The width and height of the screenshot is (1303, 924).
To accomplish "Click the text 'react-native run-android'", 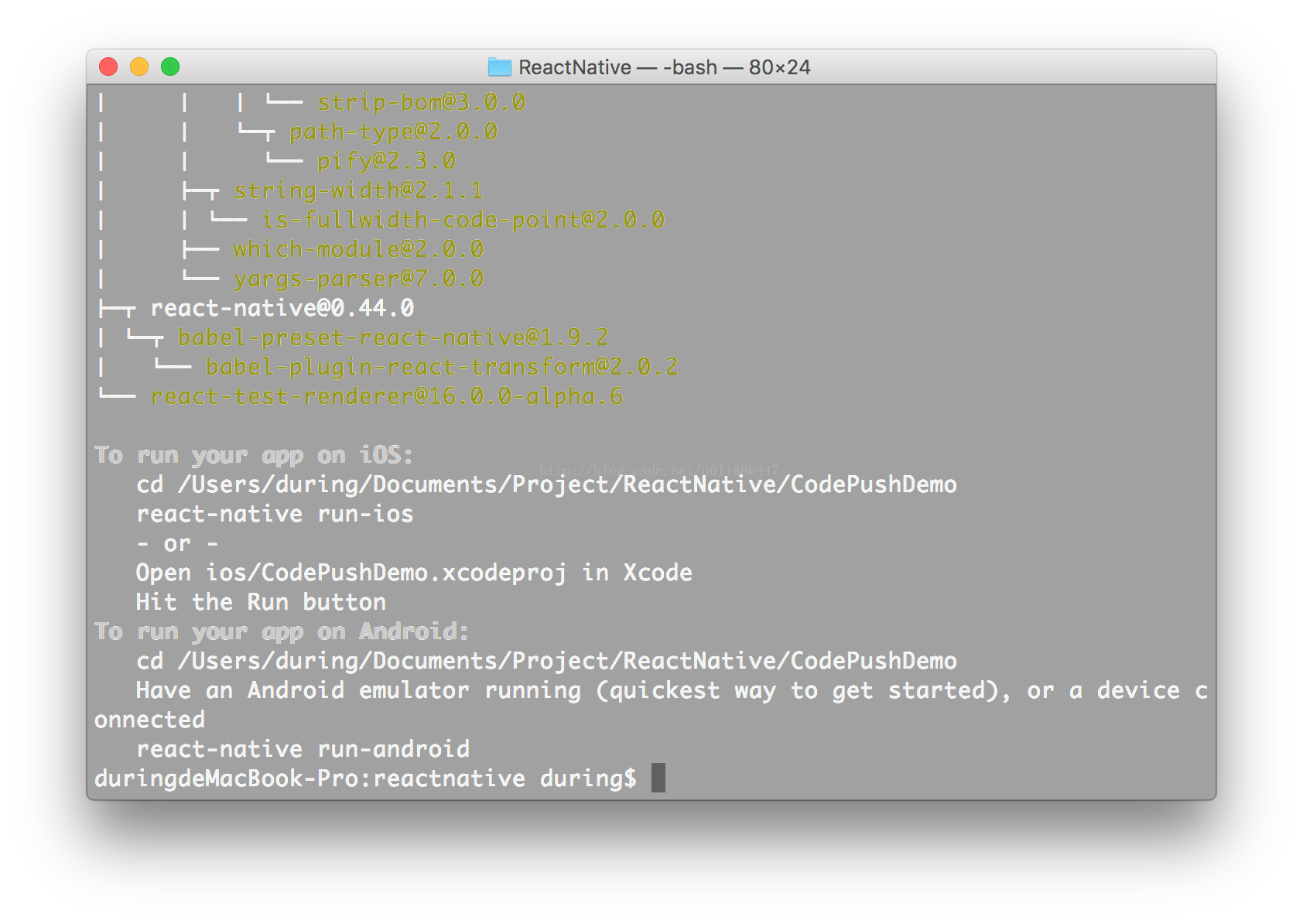I will [303, 749].
